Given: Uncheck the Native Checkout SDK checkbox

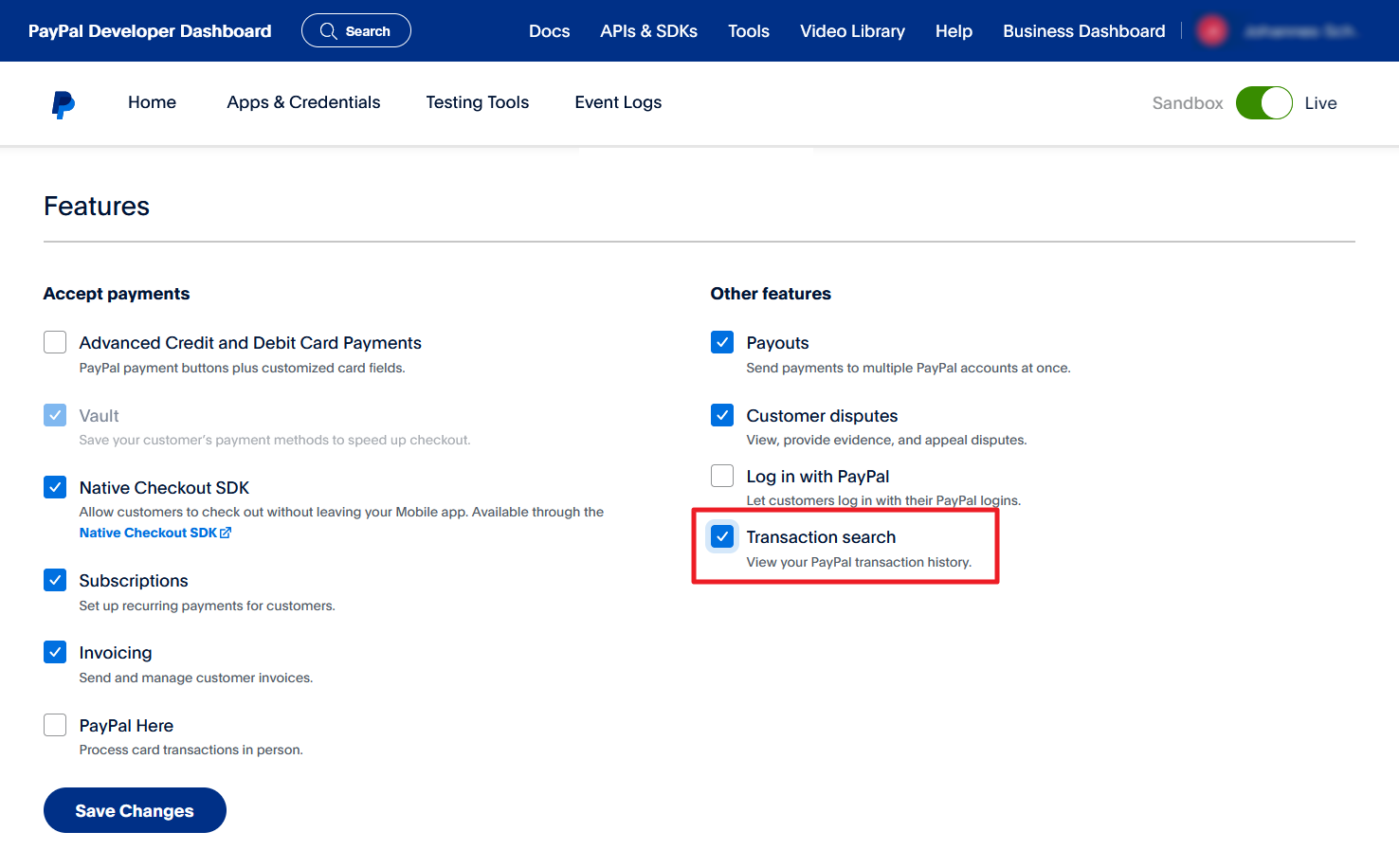Looking at the screenshot, I should [55, 487].
